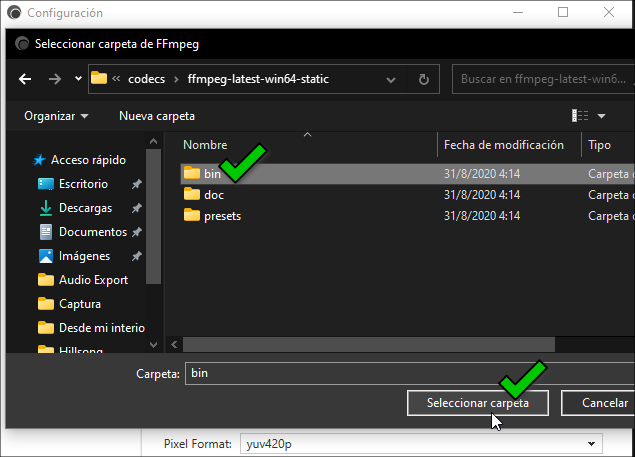Open Escritorio in the sidebar
This screenshot has width=635, height=457.
pos(83,184)
